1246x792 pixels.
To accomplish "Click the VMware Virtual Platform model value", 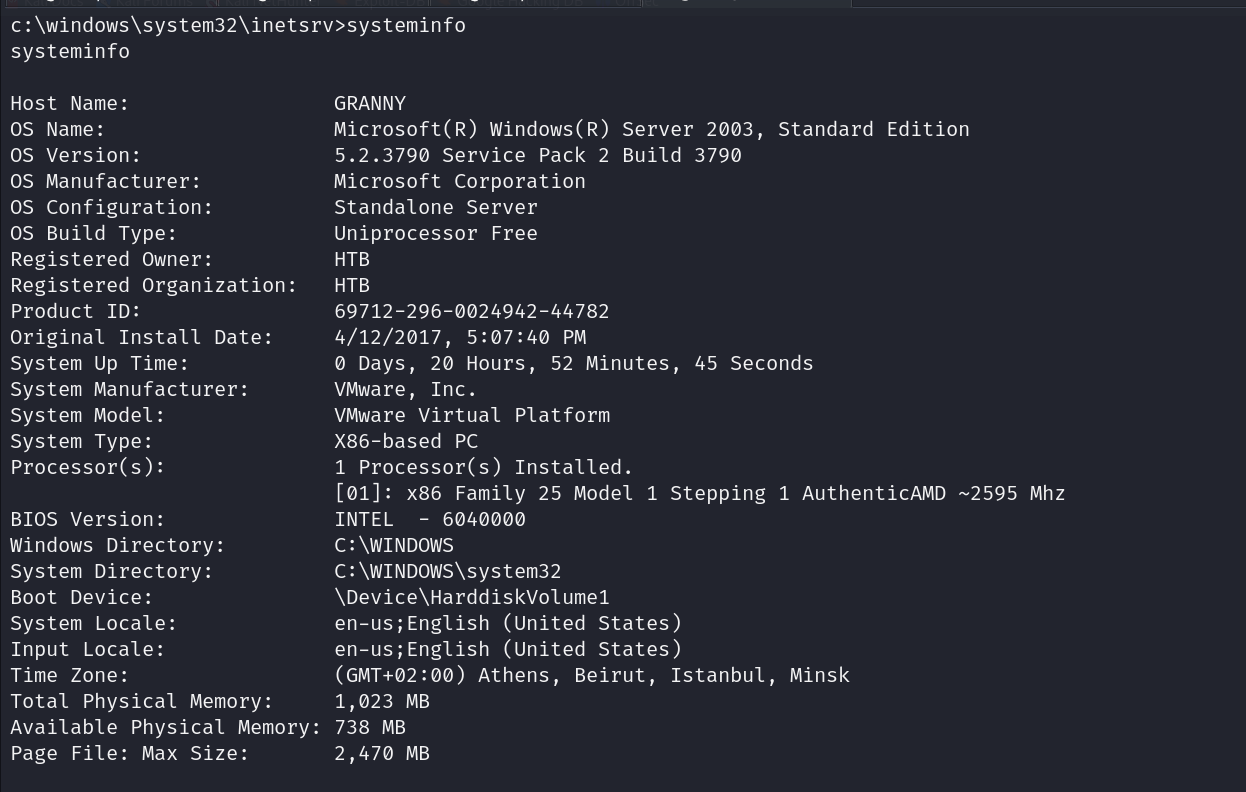I will [x=471, y=415].
